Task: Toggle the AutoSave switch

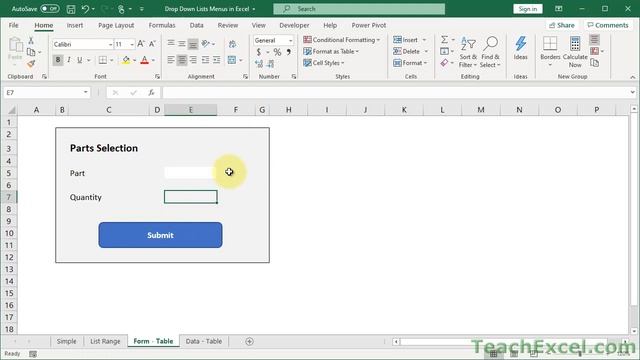Action: coord(50,9)
